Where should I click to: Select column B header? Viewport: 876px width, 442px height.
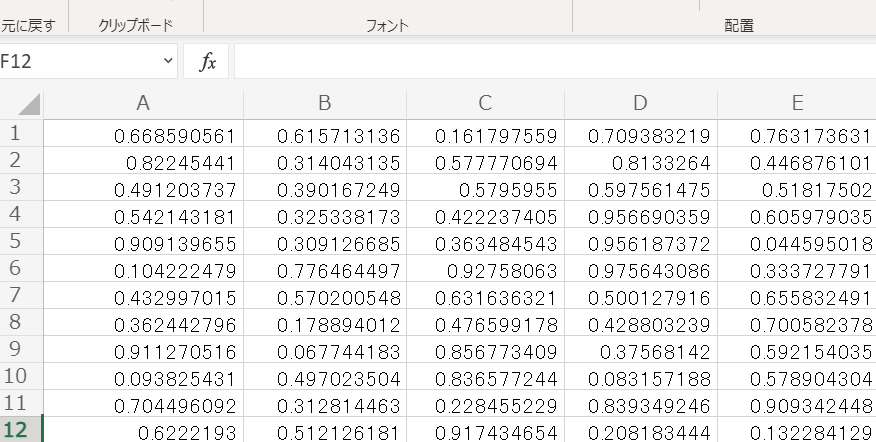point(325,104)
